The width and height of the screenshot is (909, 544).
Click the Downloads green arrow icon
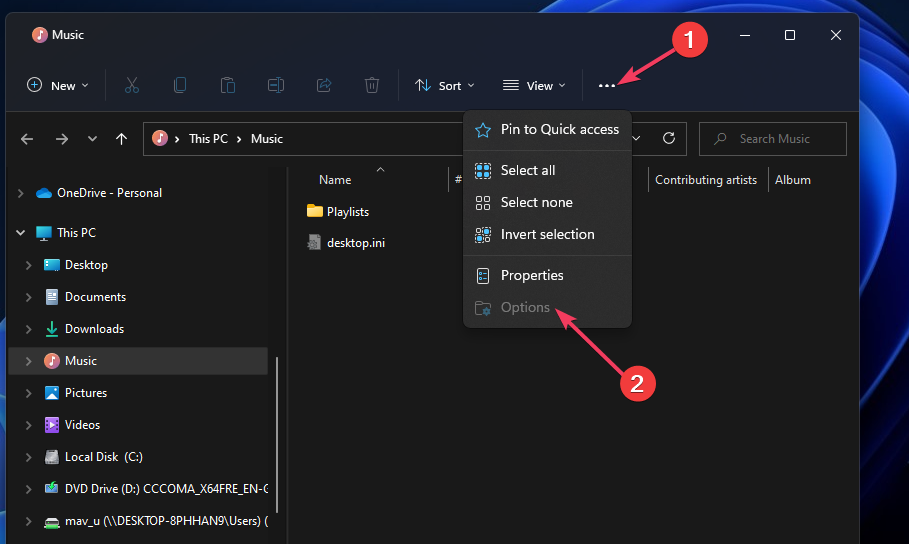pyautogui.click(x=52, y=329)
